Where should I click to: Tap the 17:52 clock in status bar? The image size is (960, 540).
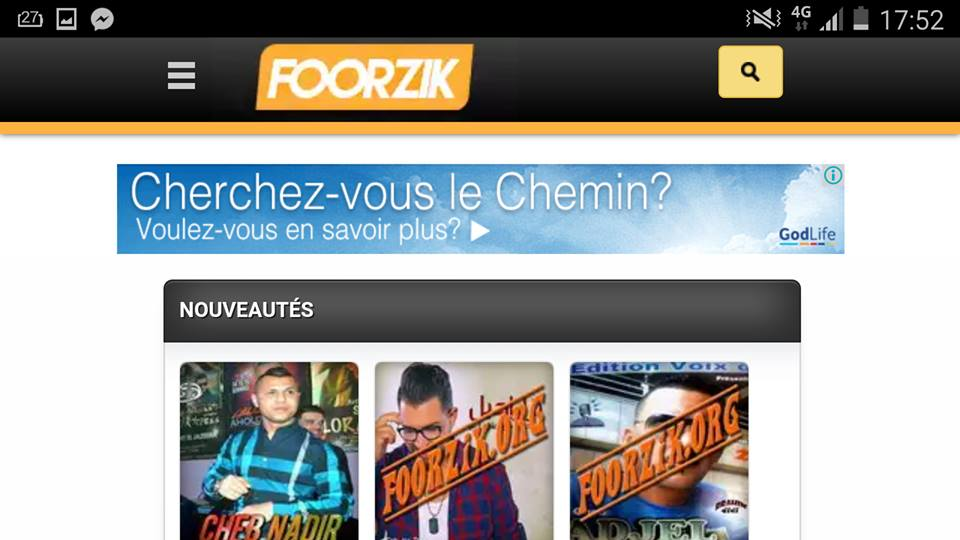coord(912,20)
